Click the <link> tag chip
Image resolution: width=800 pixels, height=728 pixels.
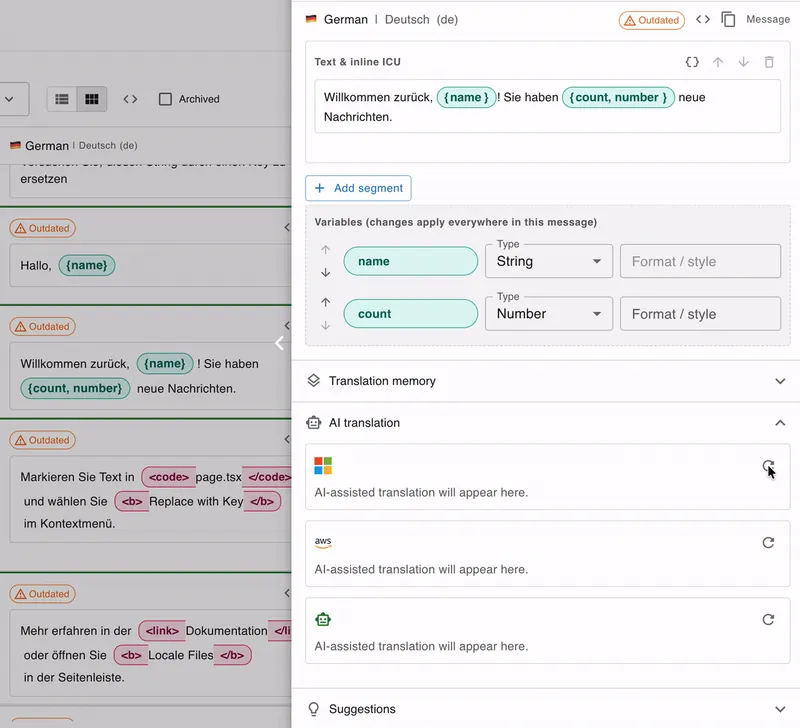[162, 631]
